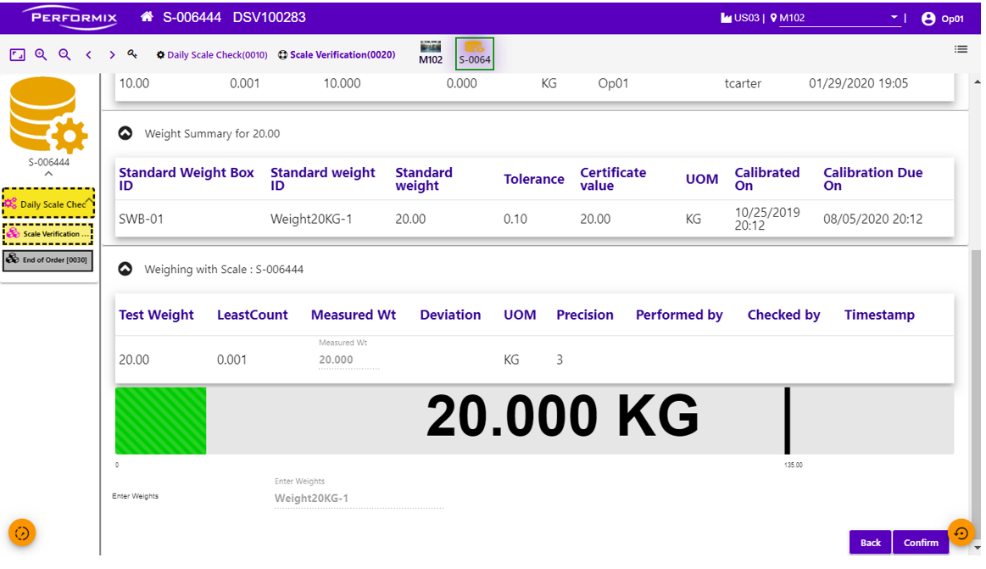The width and height of the screenshot is (986, 569).
Task: Open the list menu icon at right
Action: [x=960, y=49]
